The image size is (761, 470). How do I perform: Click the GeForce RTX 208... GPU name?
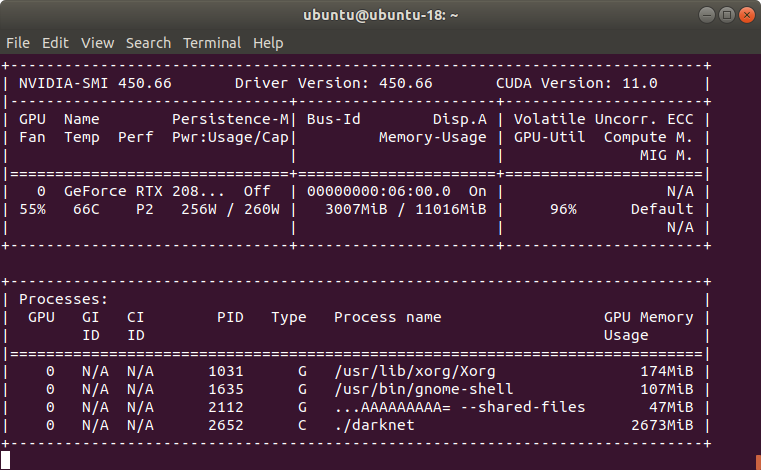(x=144, y=191)
